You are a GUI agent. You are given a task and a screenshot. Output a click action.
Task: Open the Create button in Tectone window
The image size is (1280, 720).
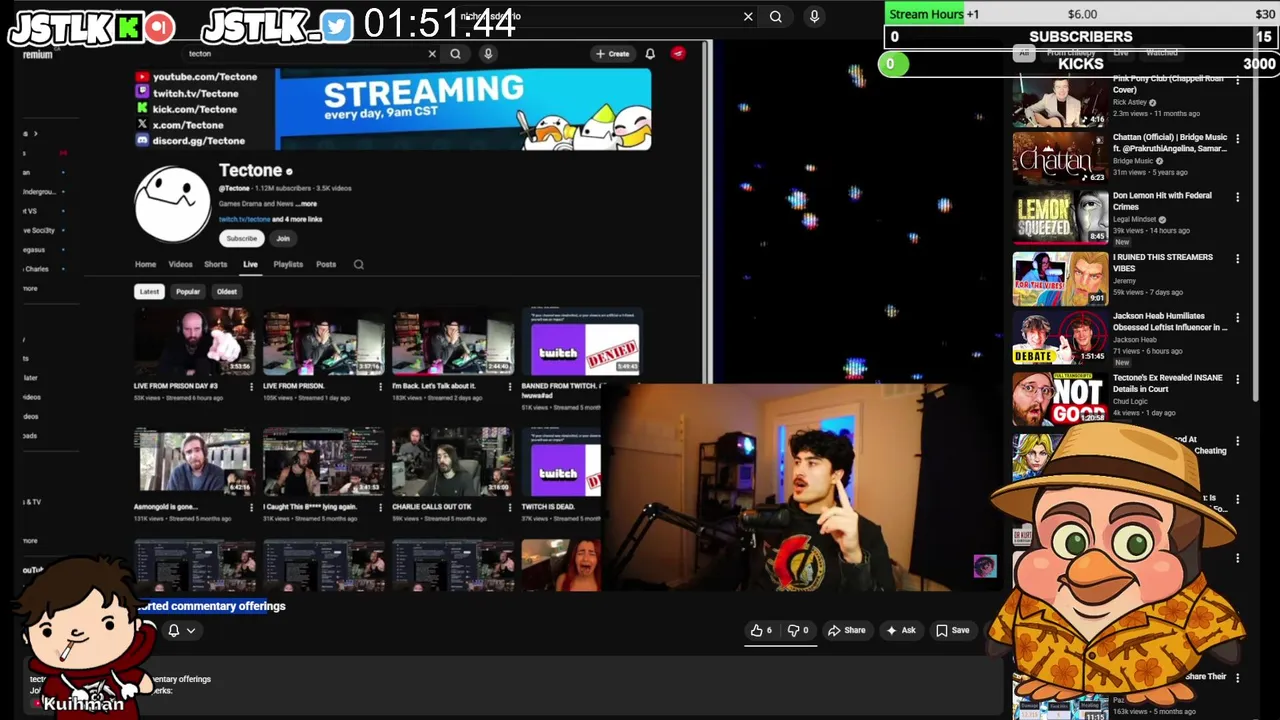612,54
